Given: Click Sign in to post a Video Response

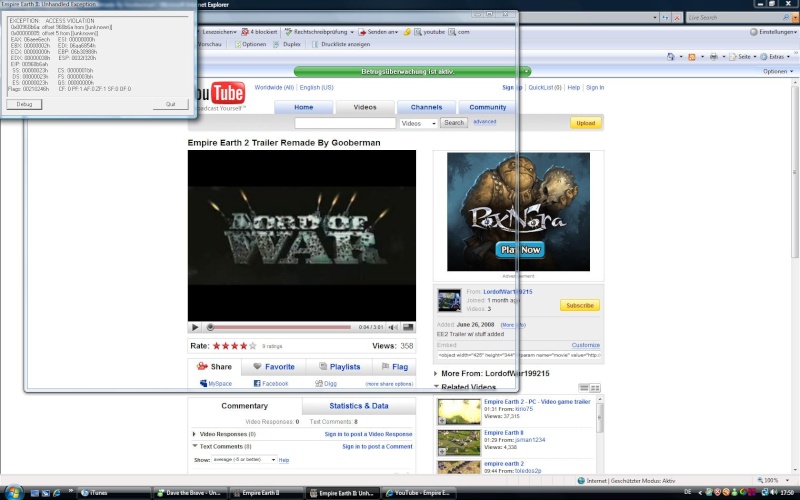Looking at the screenshot, I should click(x=368, y=434).
